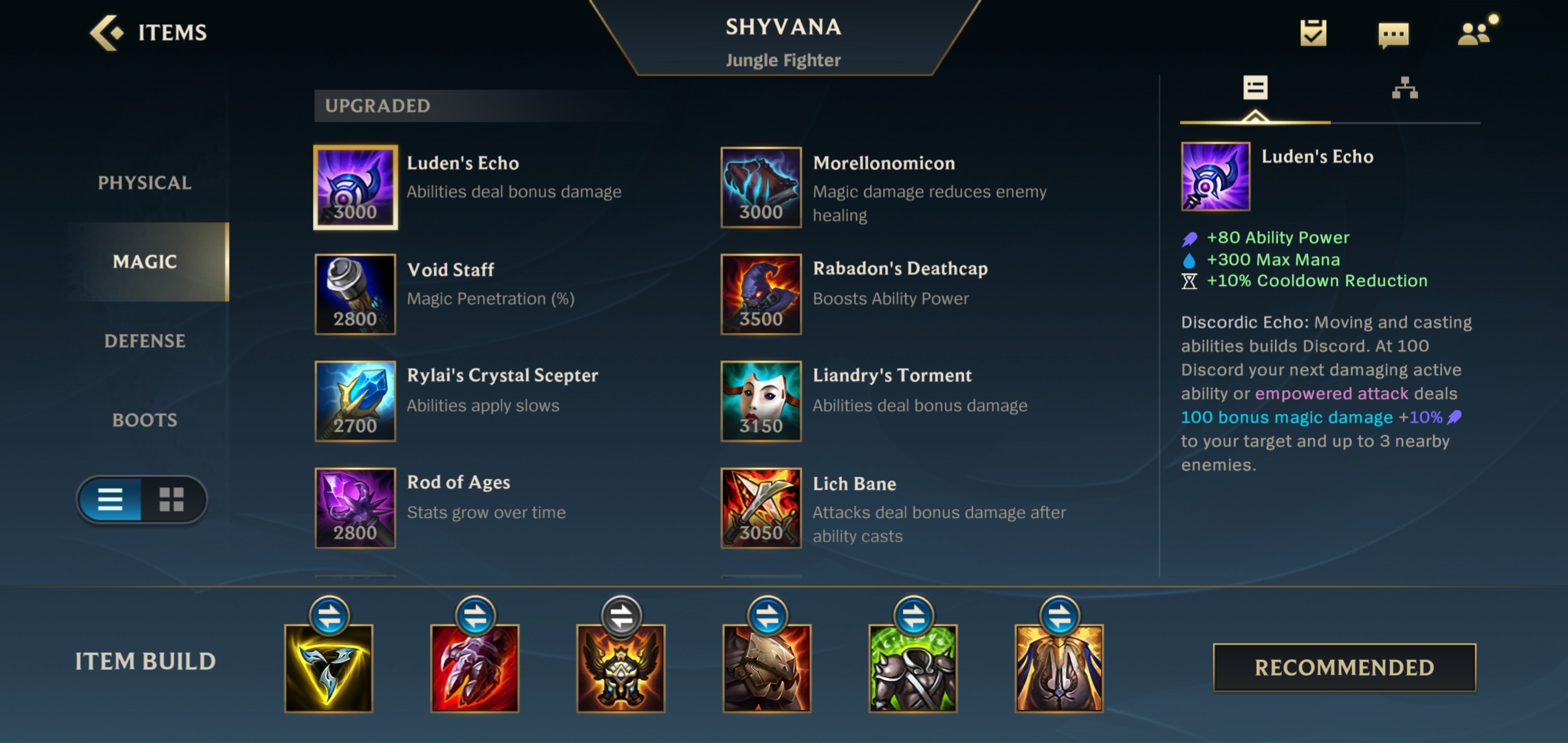Screen dimensions: 1568x743
Task: Open the clipboard checklist icon
Action: pyautogui.click(x=1313, y=32)
